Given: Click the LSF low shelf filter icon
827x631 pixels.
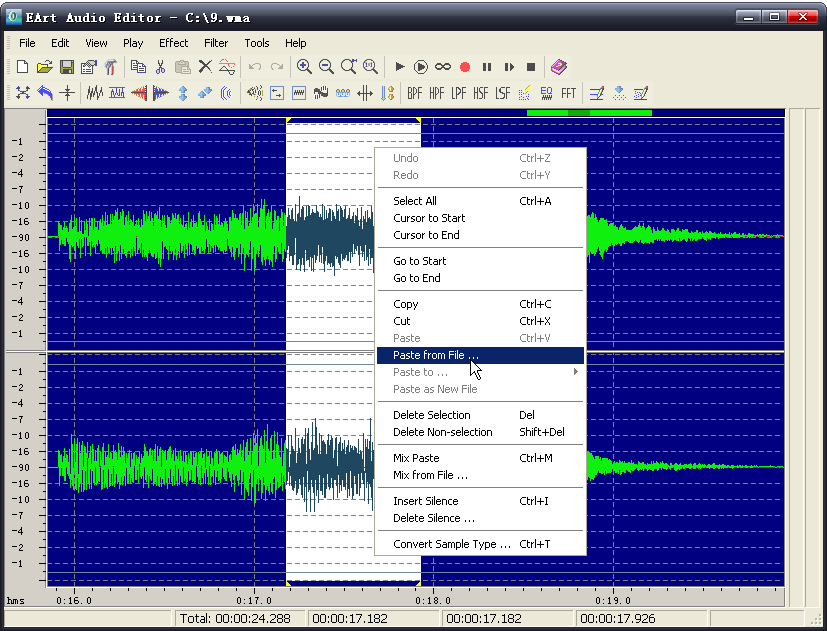Looking at the screenshot, I should [503, 93].
